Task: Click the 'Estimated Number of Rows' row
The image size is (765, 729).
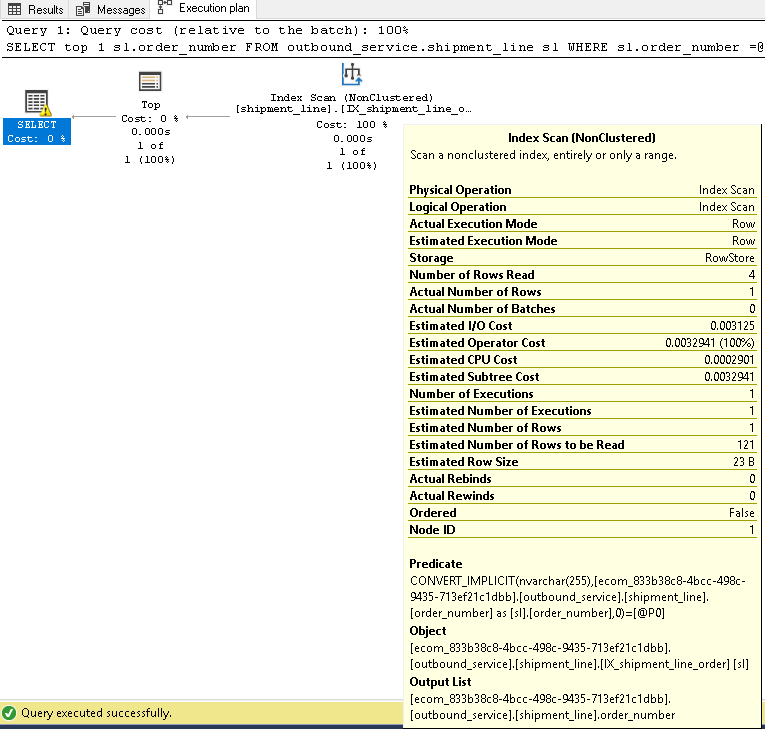Action: coord(582,428)
